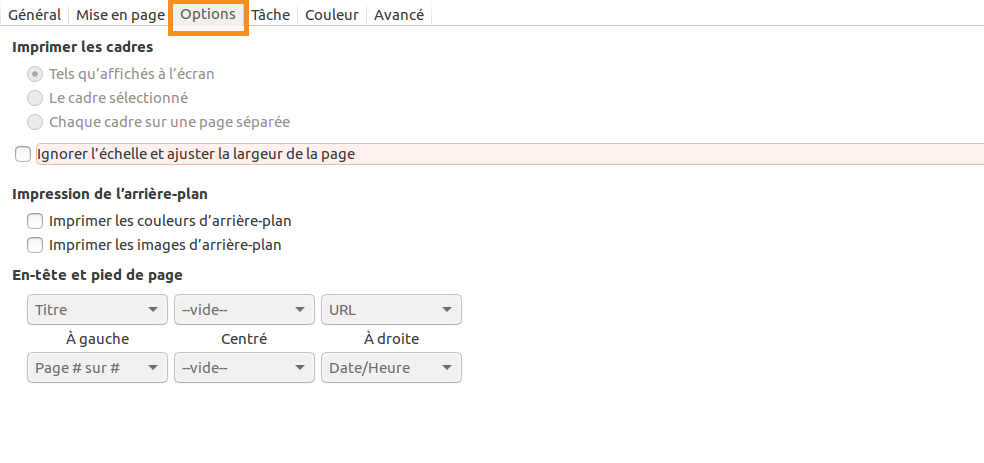Open the Mise en page tab

(x=120, y=15)
